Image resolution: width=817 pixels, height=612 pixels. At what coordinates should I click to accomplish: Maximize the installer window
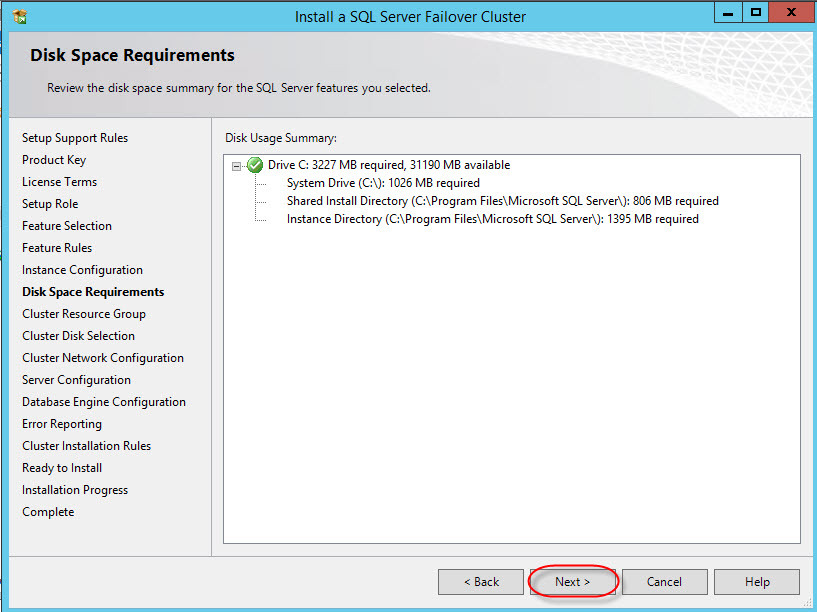pos(756,13)
